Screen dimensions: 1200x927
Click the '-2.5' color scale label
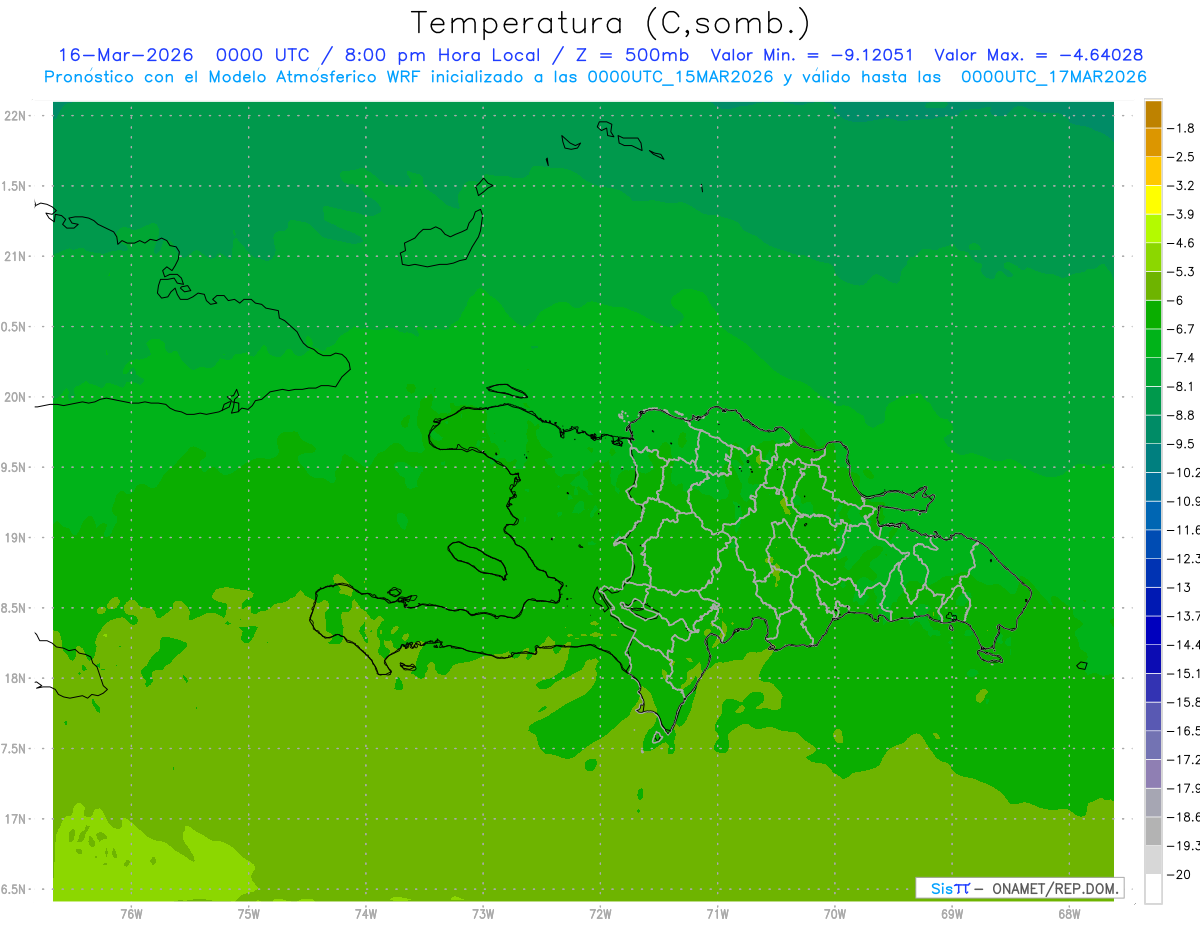tap(1183, 157)
